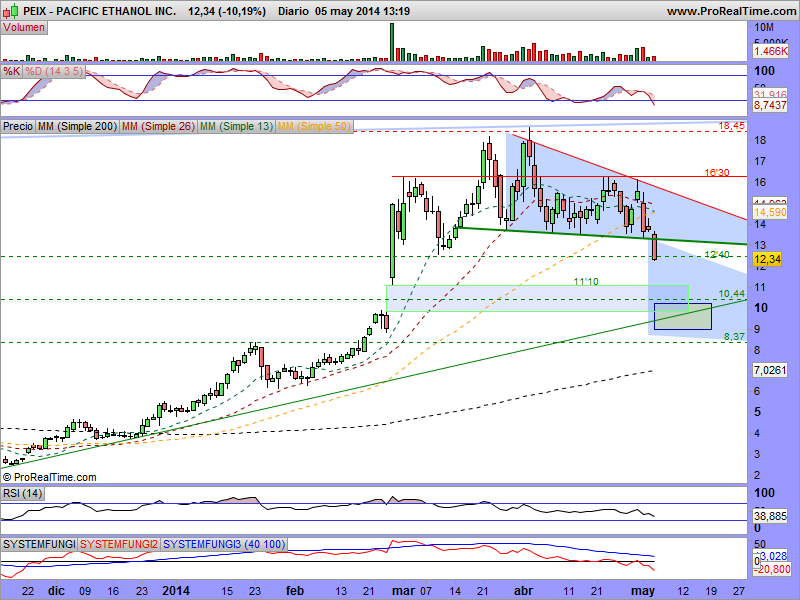Click the feb month label on time axis

pyautogui.click(x=295, y=591)
